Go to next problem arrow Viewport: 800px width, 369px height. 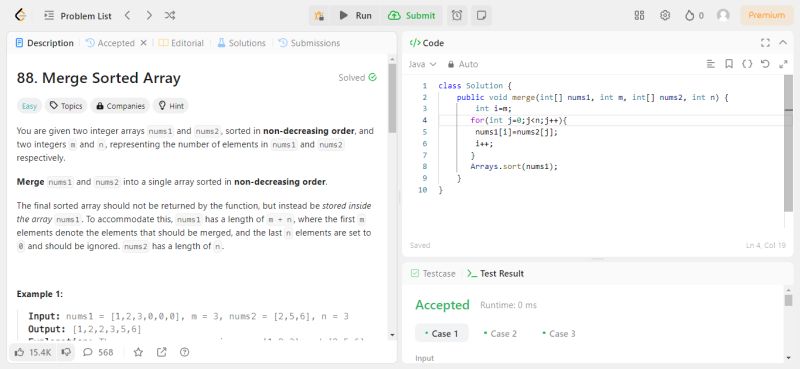point(148,16)
